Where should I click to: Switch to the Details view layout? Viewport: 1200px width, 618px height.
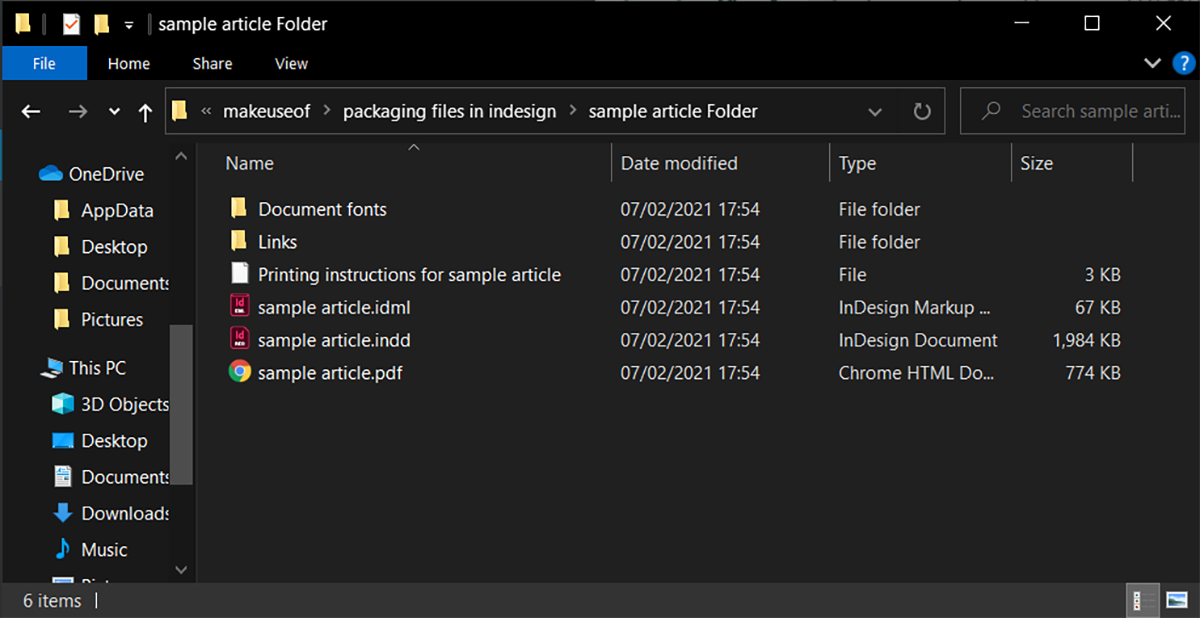(1138, 600)
